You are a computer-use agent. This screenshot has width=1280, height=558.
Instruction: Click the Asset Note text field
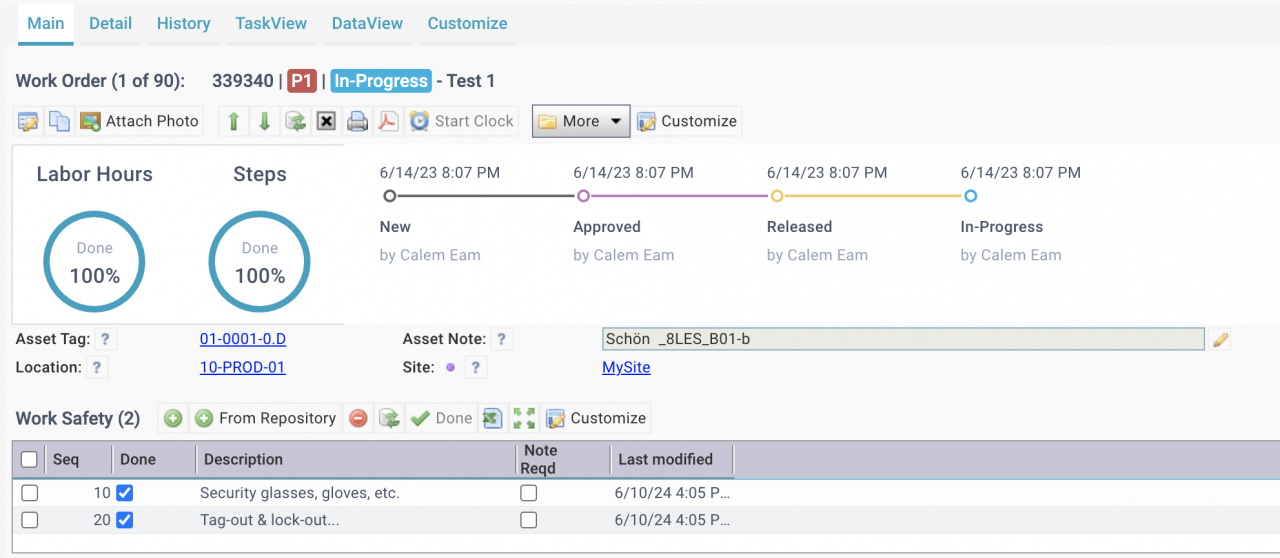(x=903, y=339)
